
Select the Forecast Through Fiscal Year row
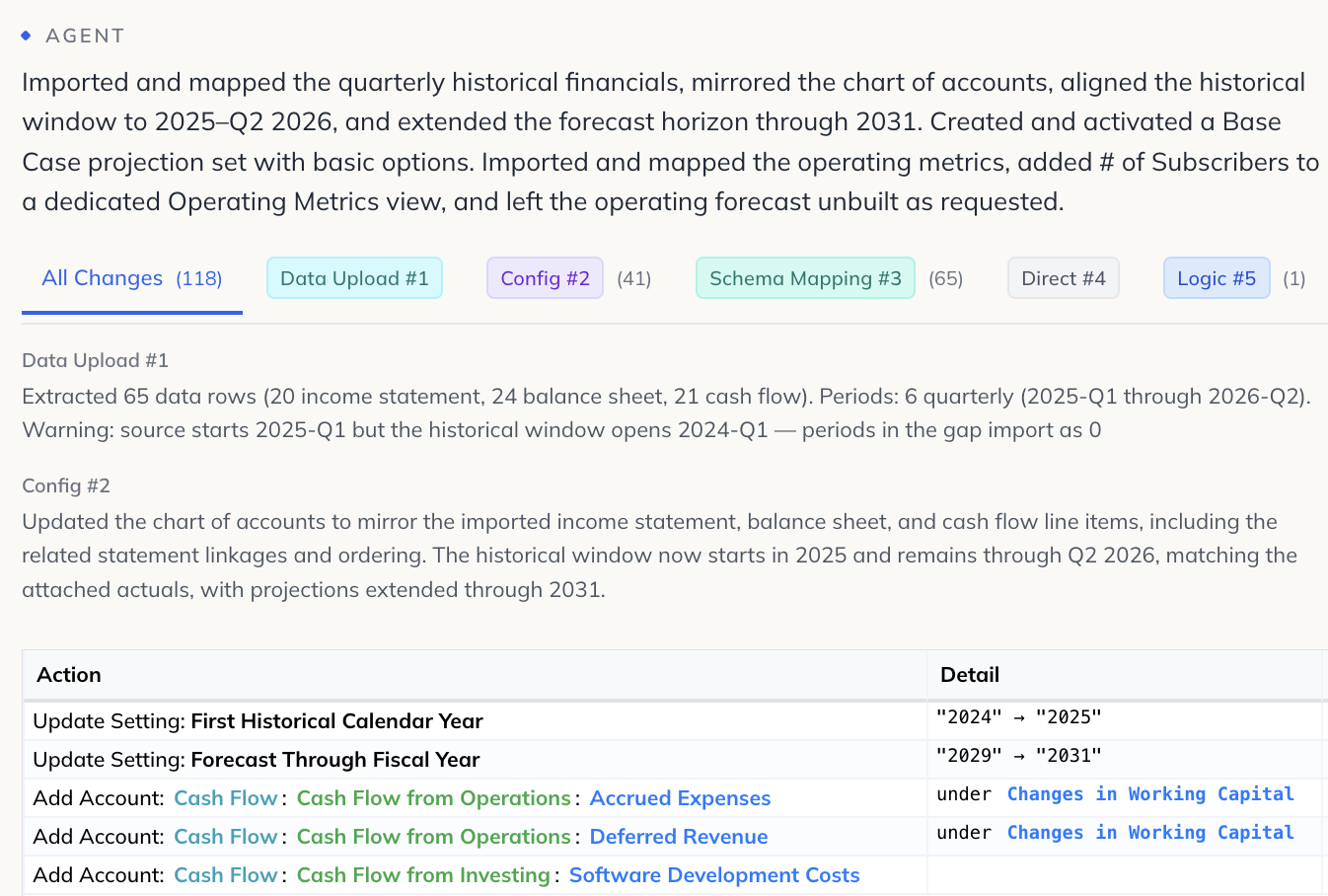pyautogui.click(x=672, y=760)
